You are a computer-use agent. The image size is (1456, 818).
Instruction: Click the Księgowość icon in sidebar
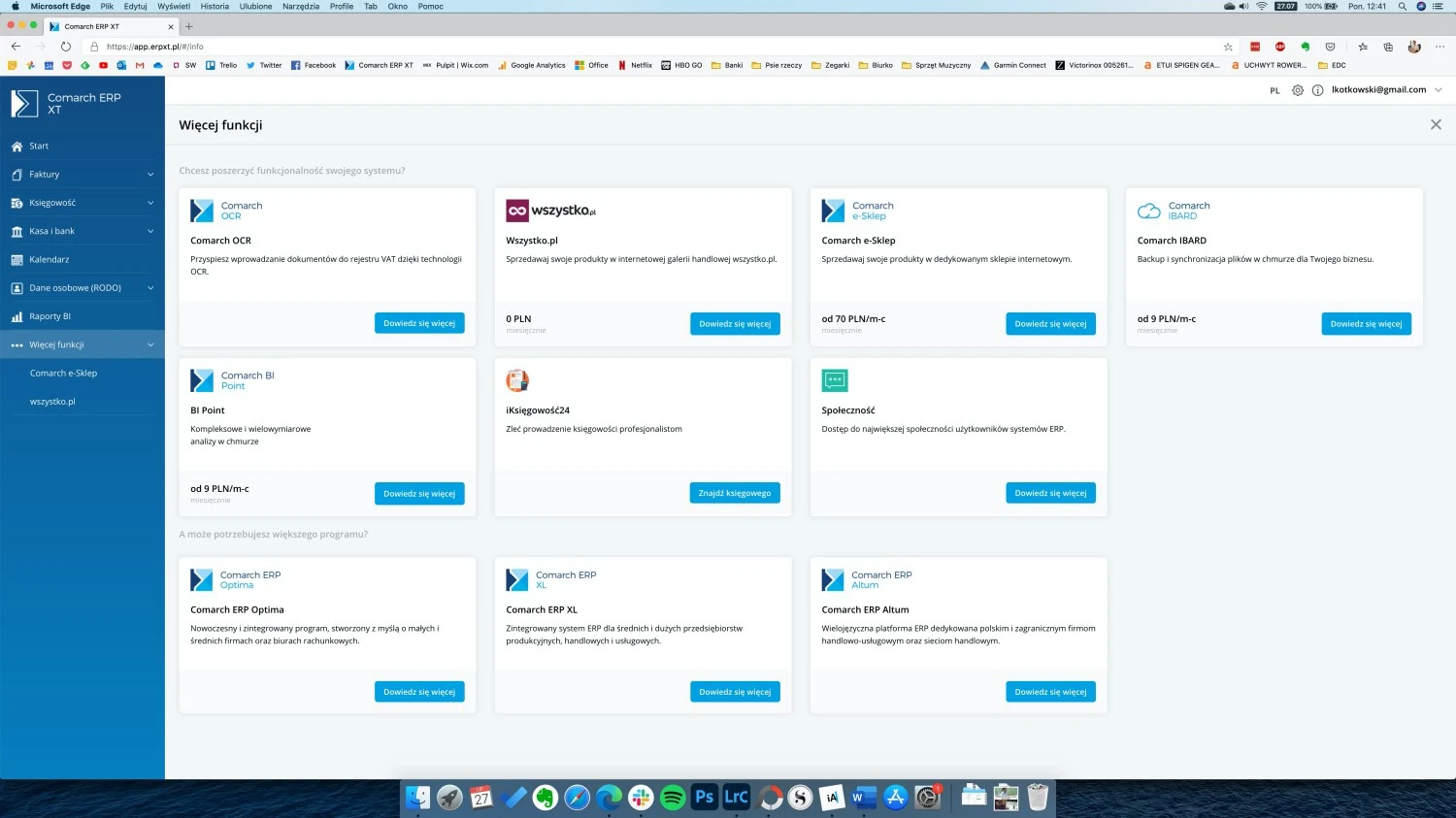[x=17, y=203]
